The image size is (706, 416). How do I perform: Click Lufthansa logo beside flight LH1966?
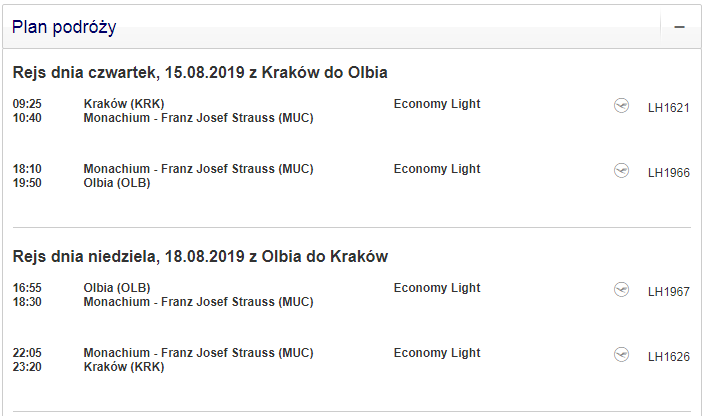pyautogui.click(x=621, y=171)
